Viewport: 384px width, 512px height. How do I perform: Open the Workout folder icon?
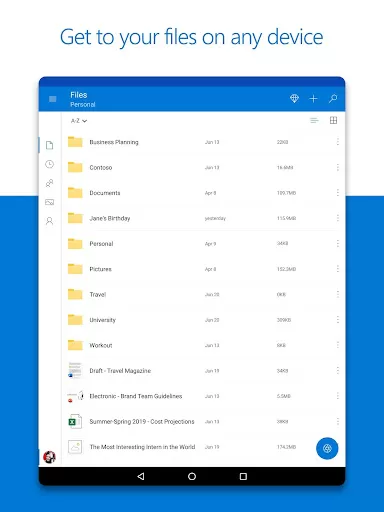(75, 345)
